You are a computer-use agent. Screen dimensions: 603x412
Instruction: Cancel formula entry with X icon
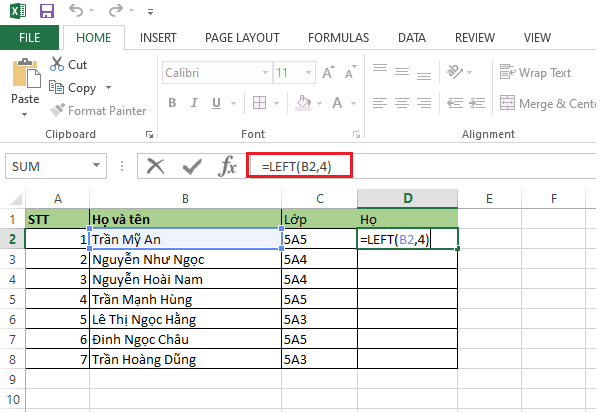point(155,166)
